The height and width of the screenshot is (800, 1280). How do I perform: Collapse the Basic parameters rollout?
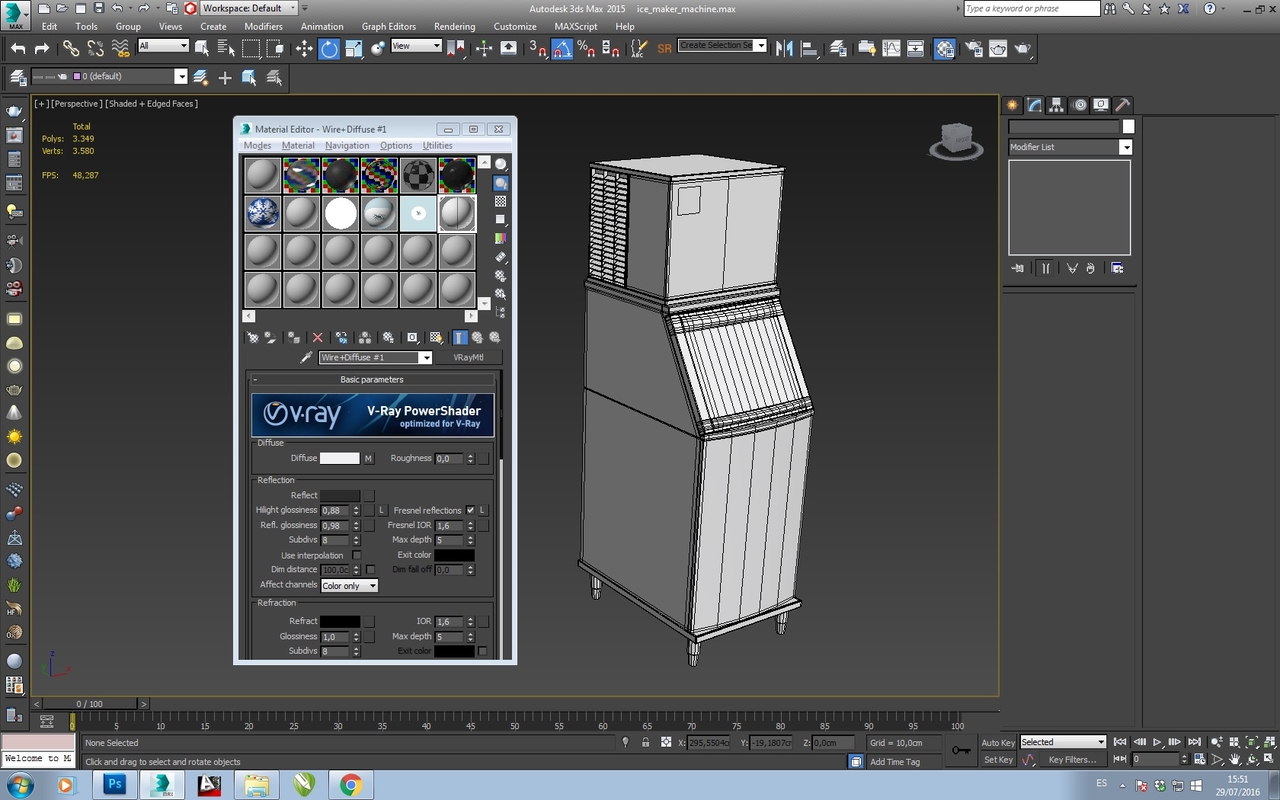pyautogui.click(x=372, y=380)
